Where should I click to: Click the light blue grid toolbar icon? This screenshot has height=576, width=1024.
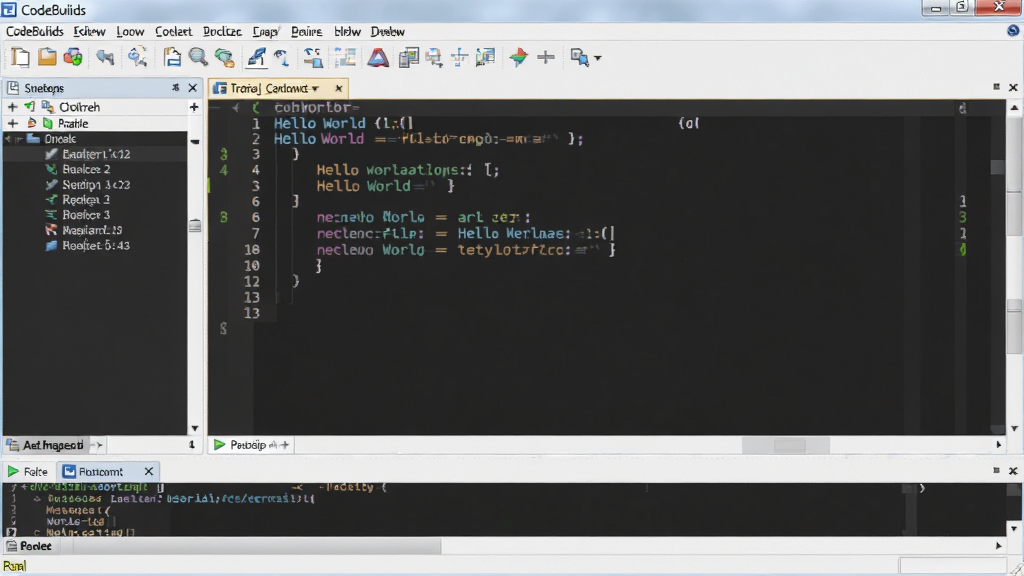(345, 57)
